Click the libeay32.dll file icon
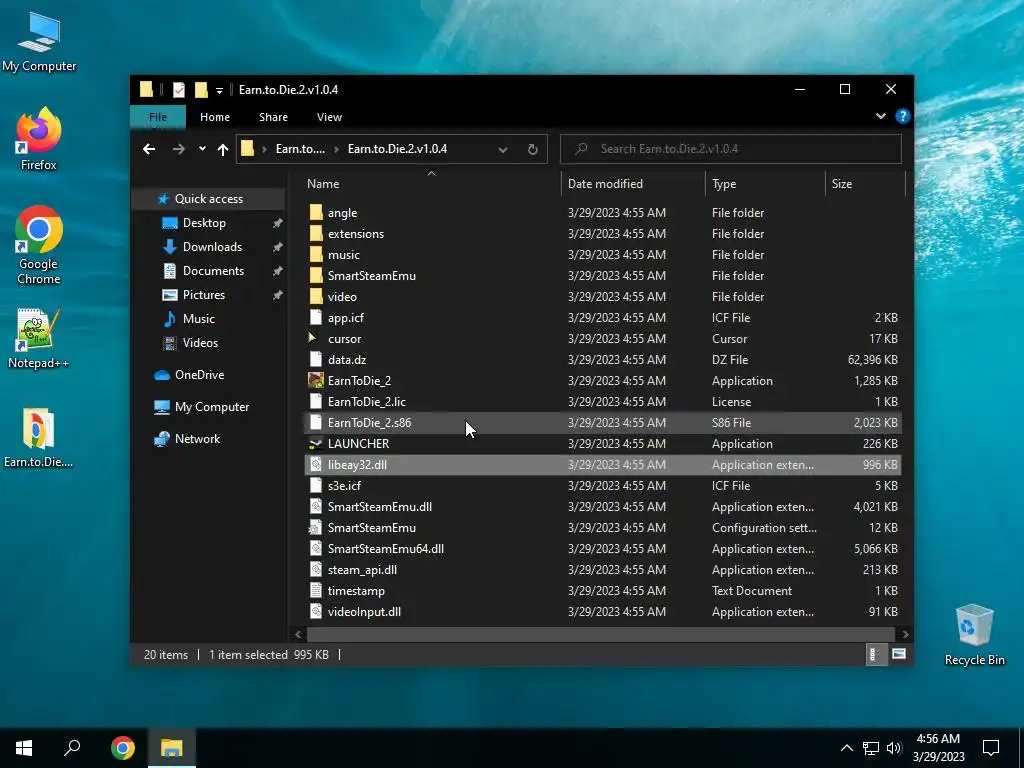Image resolution: width=1024 pixels, height=768 pixels. tap(316, 464)
